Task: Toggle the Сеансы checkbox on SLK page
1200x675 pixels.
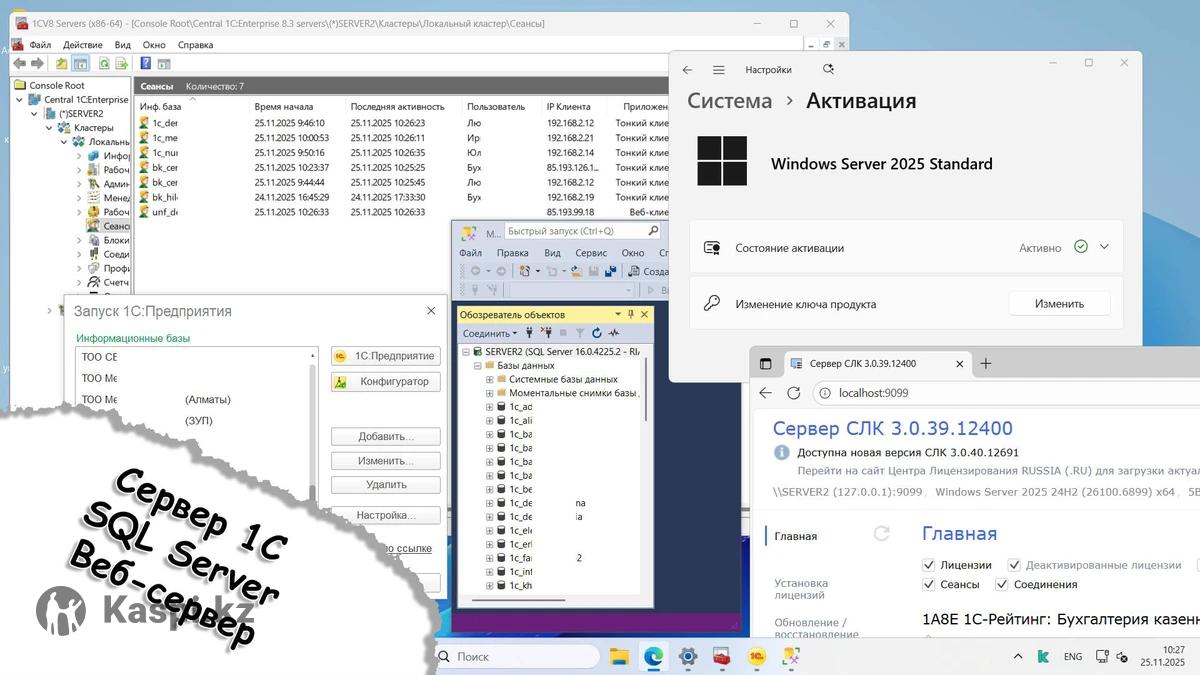Action: point(928,584)
